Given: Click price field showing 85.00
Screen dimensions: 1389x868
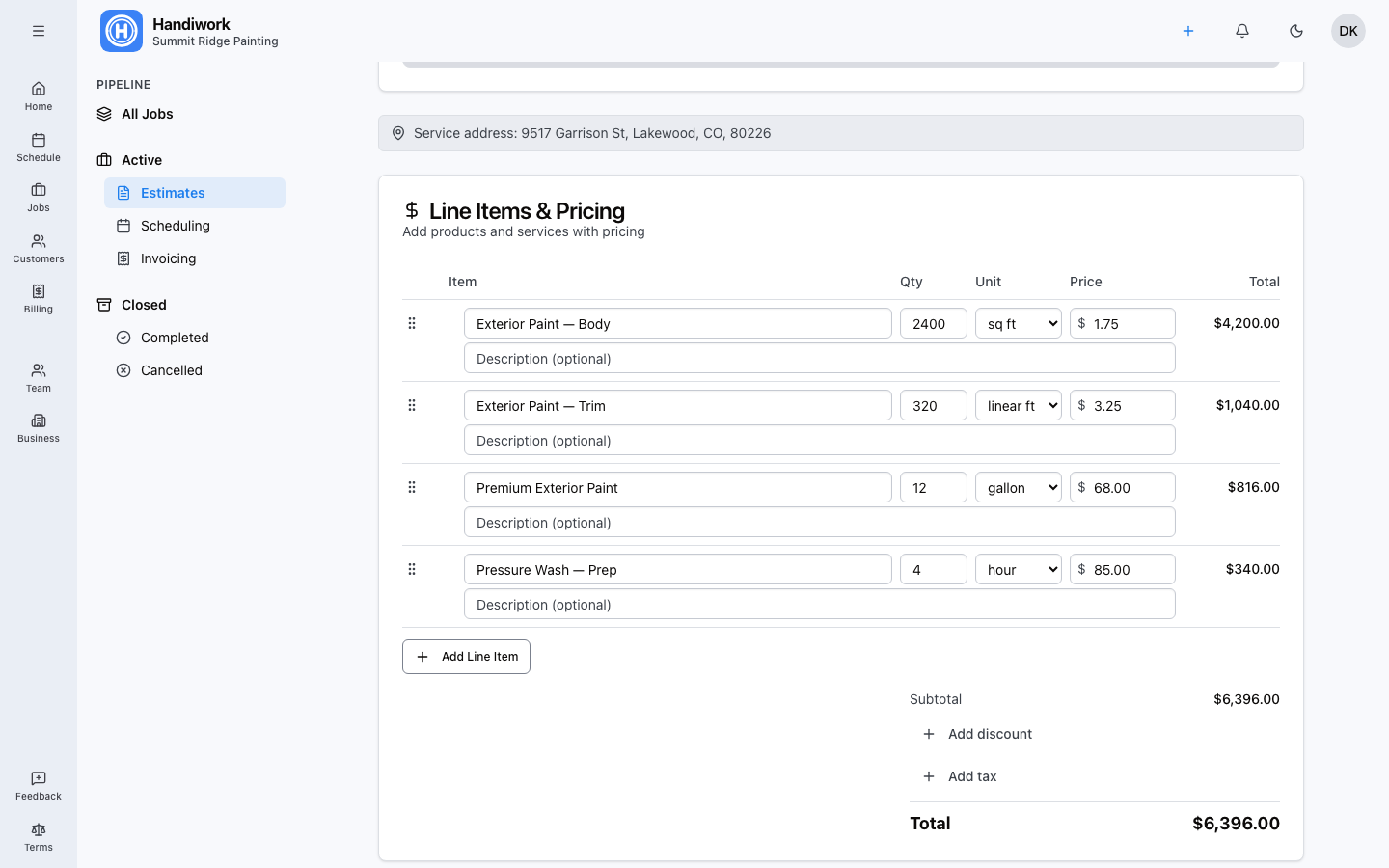Looking at the screenshot, I should (x=1123, y=569).
